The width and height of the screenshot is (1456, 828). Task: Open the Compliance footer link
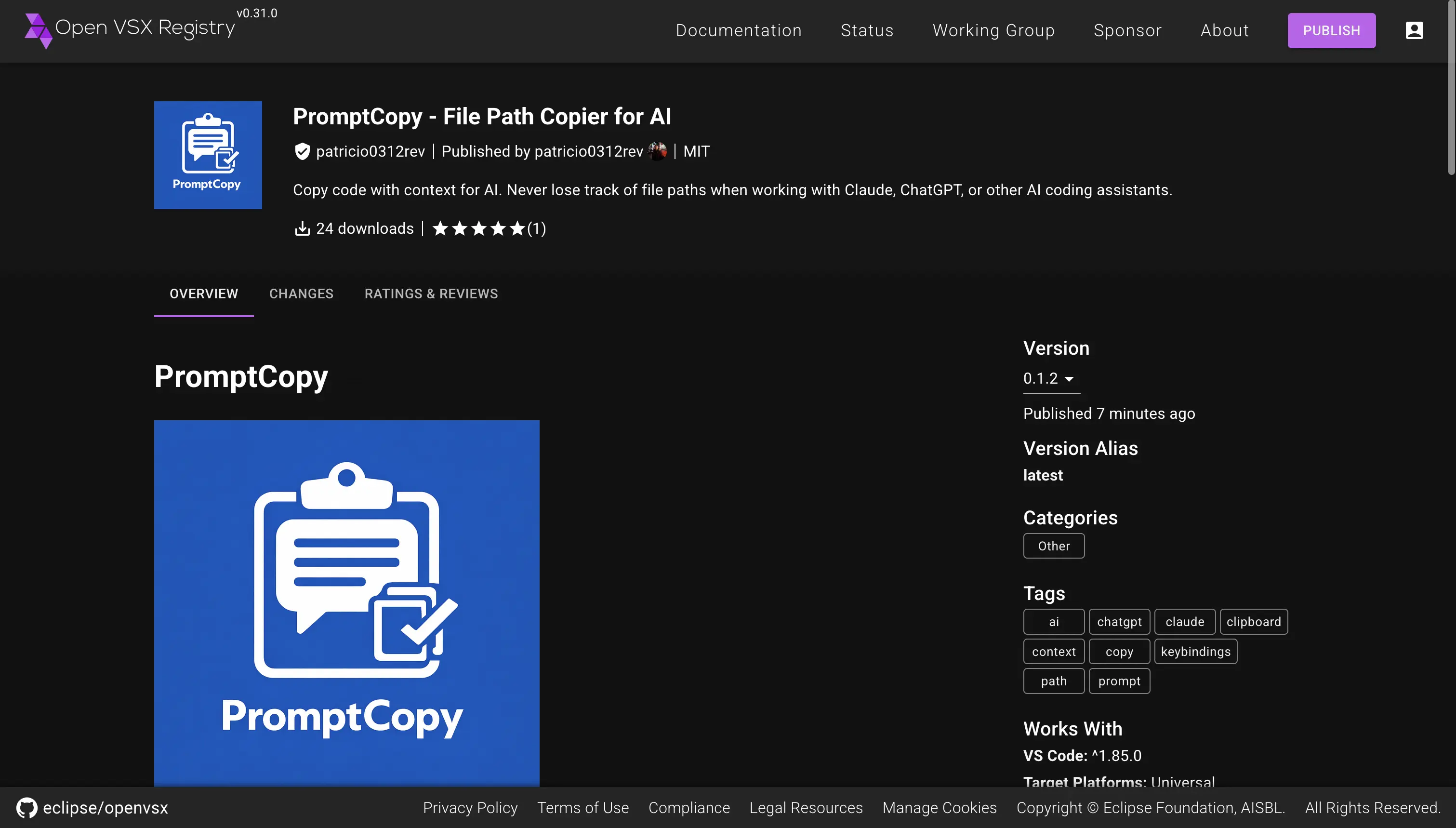click(689, 808)
